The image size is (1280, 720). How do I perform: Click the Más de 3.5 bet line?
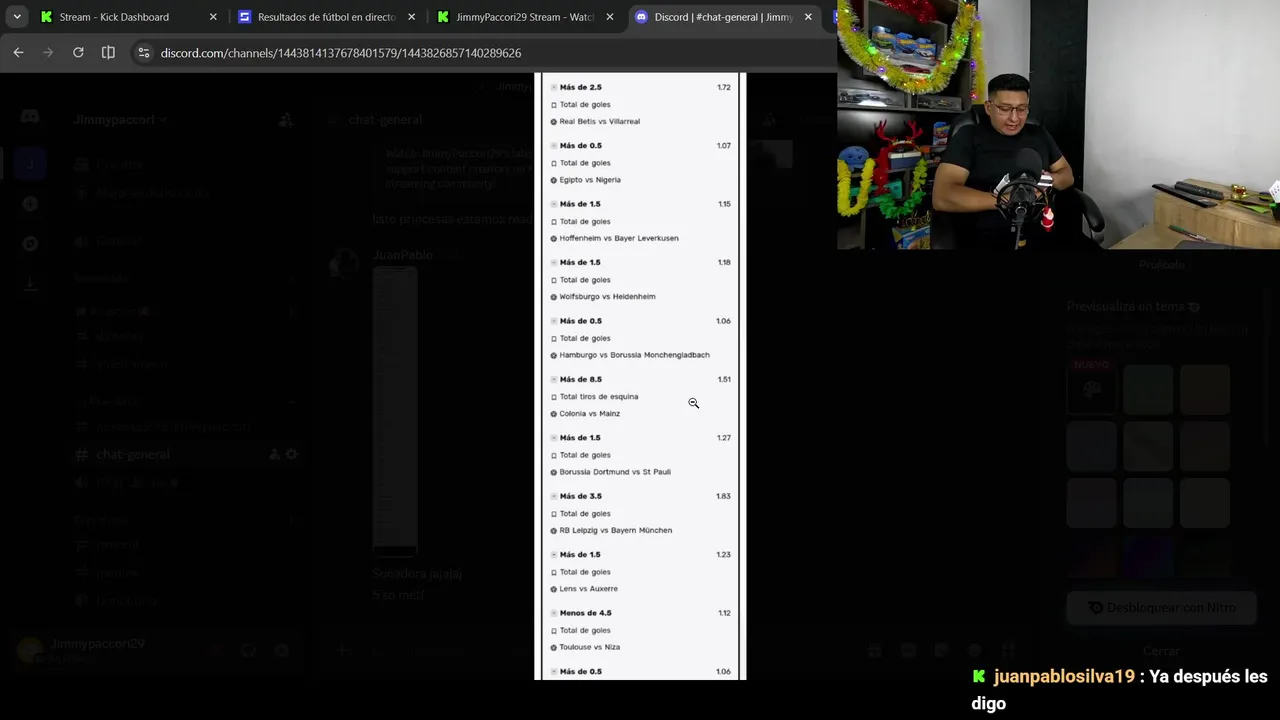click(x=581, y=496)
